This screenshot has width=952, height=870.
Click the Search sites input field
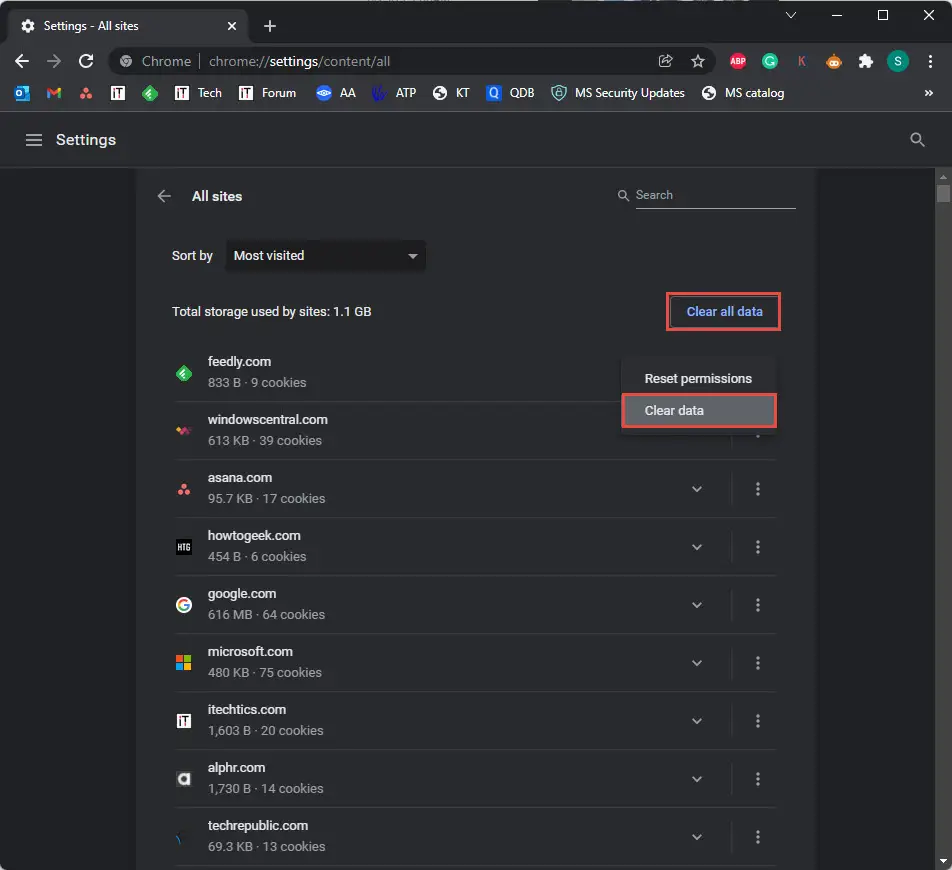pyautogui.click(x=715, y=195)
